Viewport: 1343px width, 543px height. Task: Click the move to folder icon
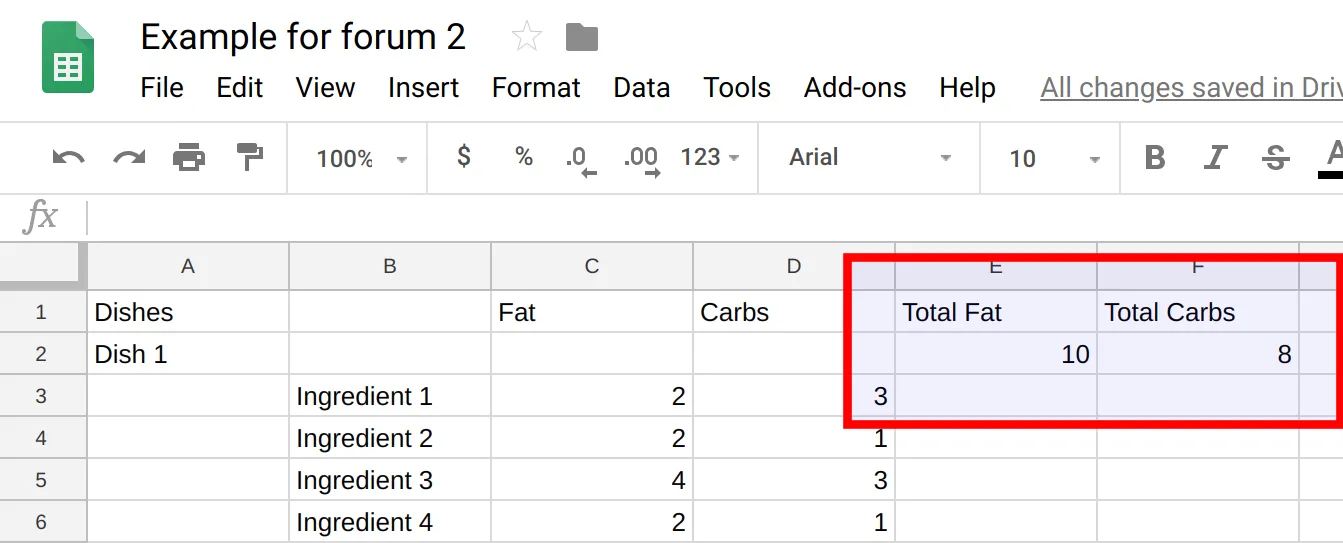(x=581, y=38)
